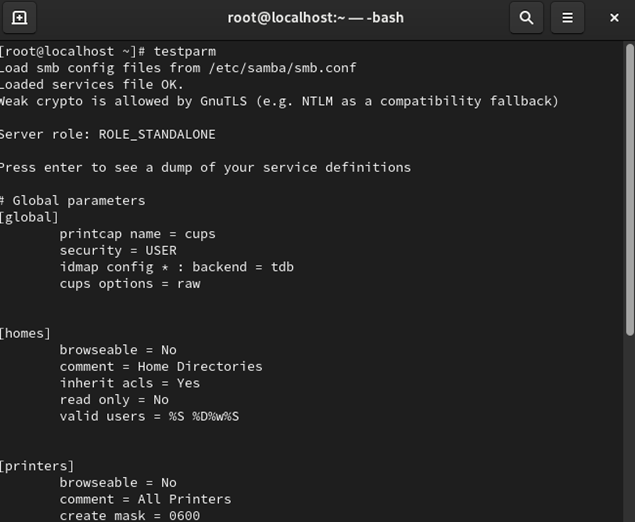This screenshot has width=635, height=522.
Task: Click the create mask = 0600 line
Action: [129, 515]
